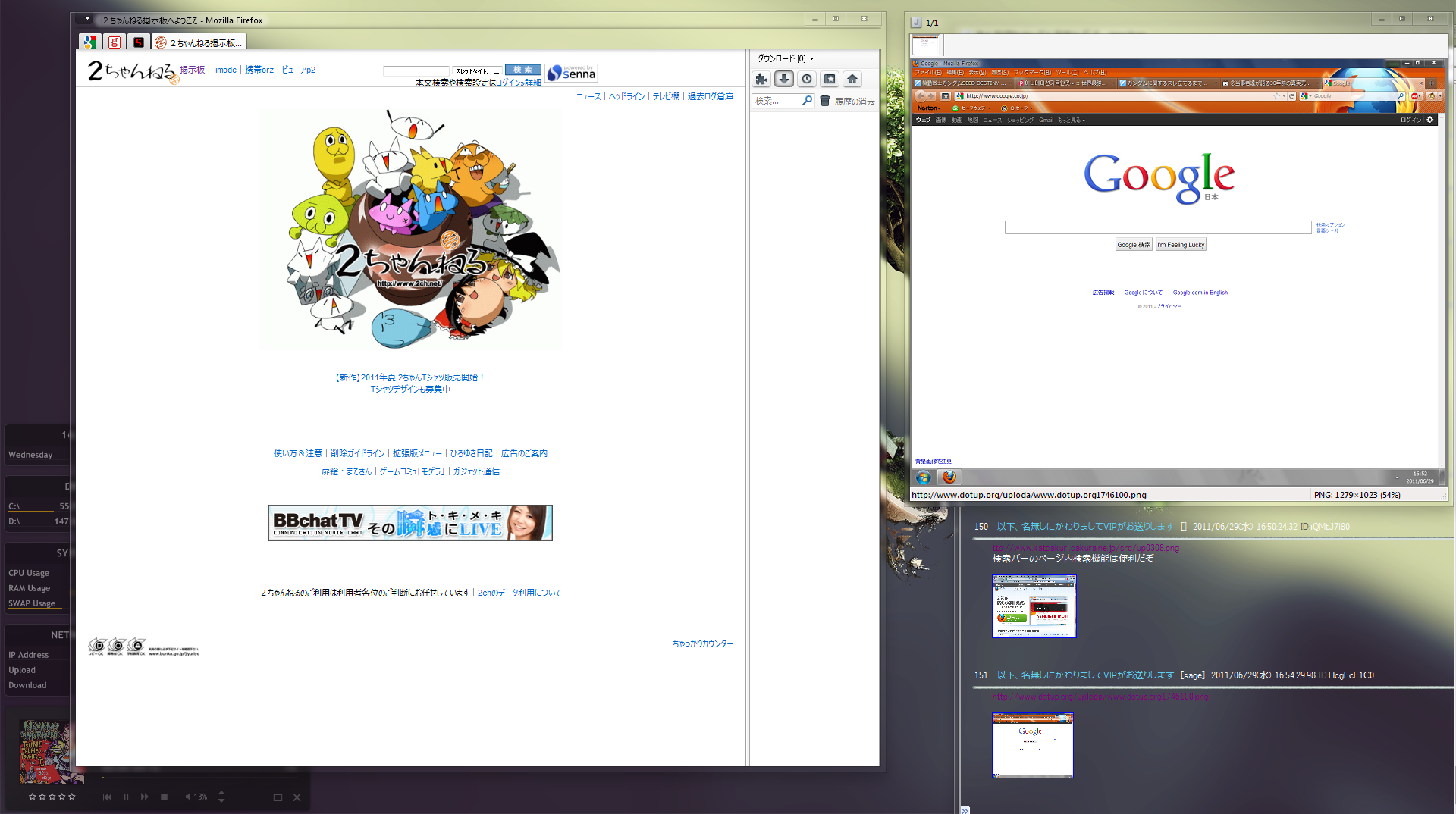Click post number 150 in thread
The width and height of the screenshot is (1456, 814).
(x=981, y=527)
